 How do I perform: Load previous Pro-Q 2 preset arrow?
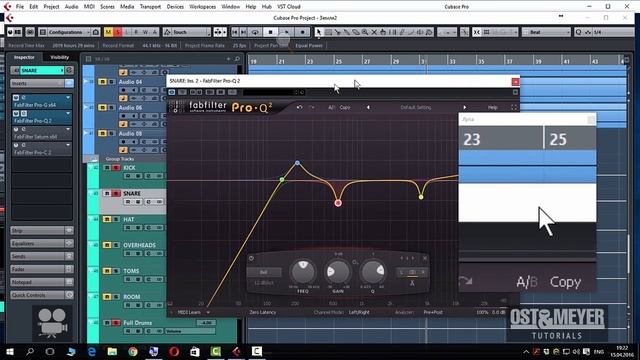(368, 107)
